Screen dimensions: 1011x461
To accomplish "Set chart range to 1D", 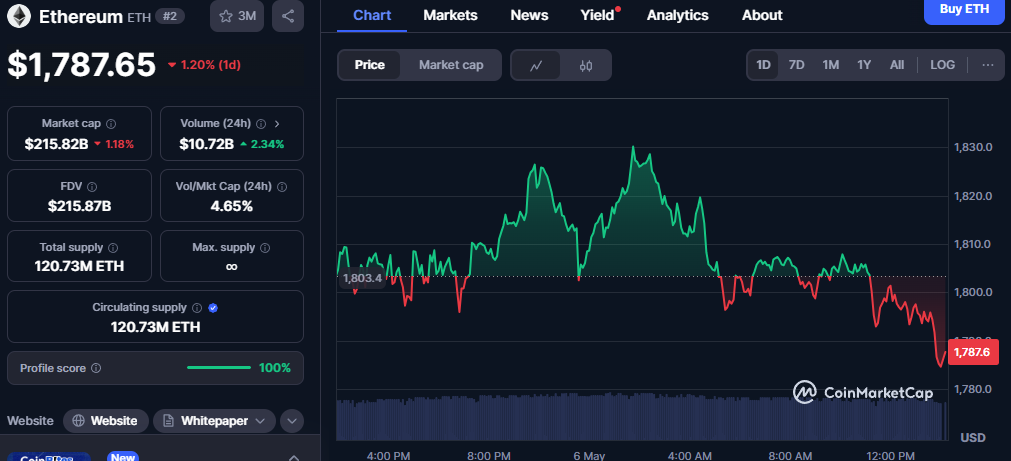I will [x=763, y=65].
